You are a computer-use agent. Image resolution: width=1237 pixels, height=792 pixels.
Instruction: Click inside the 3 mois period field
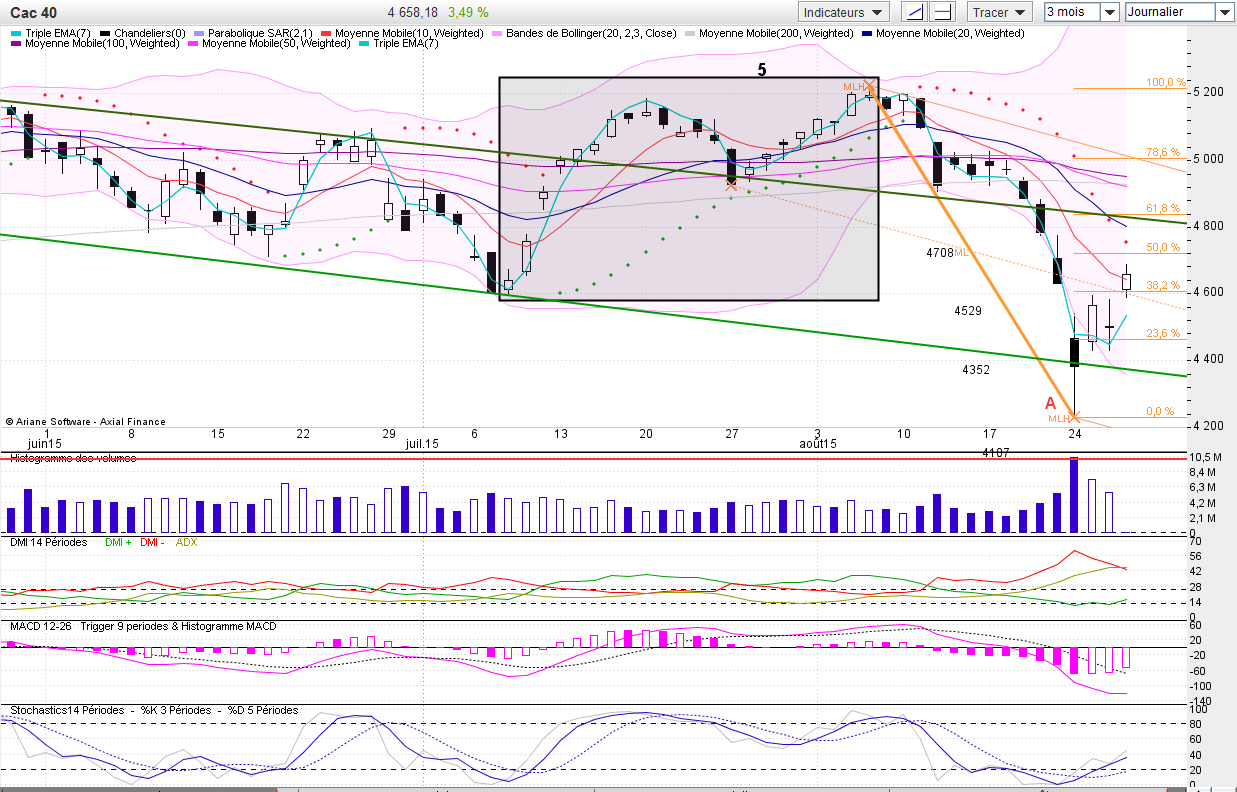pyautogui.click(x=1071, y=12)
